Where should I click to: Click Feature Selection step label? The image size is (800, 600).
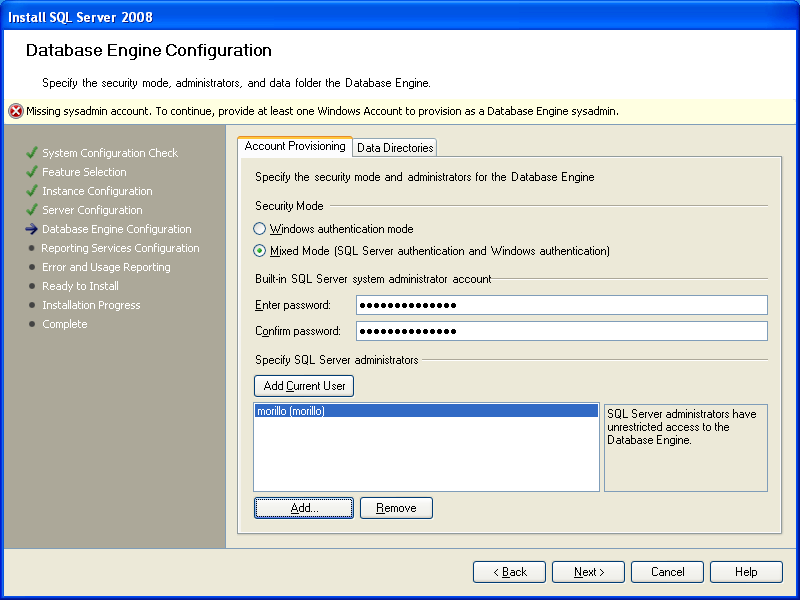84,172
